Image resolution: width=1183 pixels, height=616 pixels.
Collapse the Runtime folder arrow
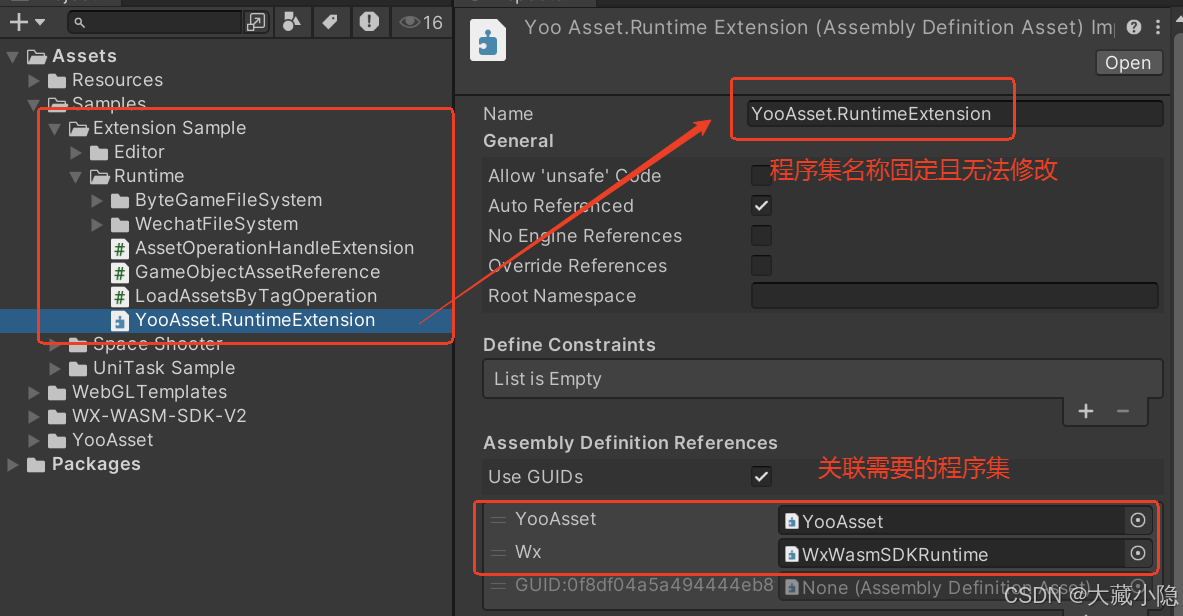[x=75, y=177]
